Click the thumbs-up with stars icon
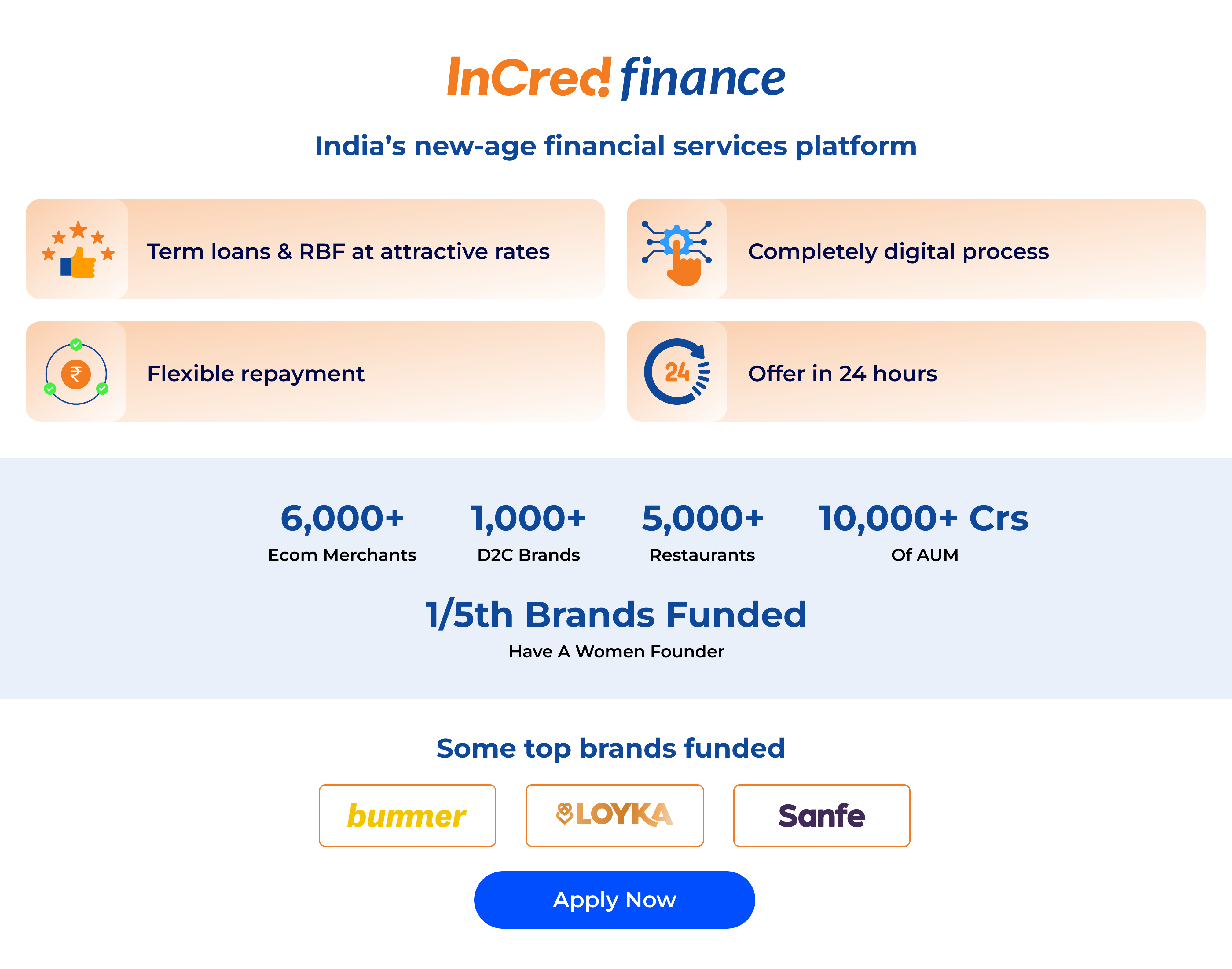Image resolution: width=1232 pixels, height=969 pixels. 78,250
